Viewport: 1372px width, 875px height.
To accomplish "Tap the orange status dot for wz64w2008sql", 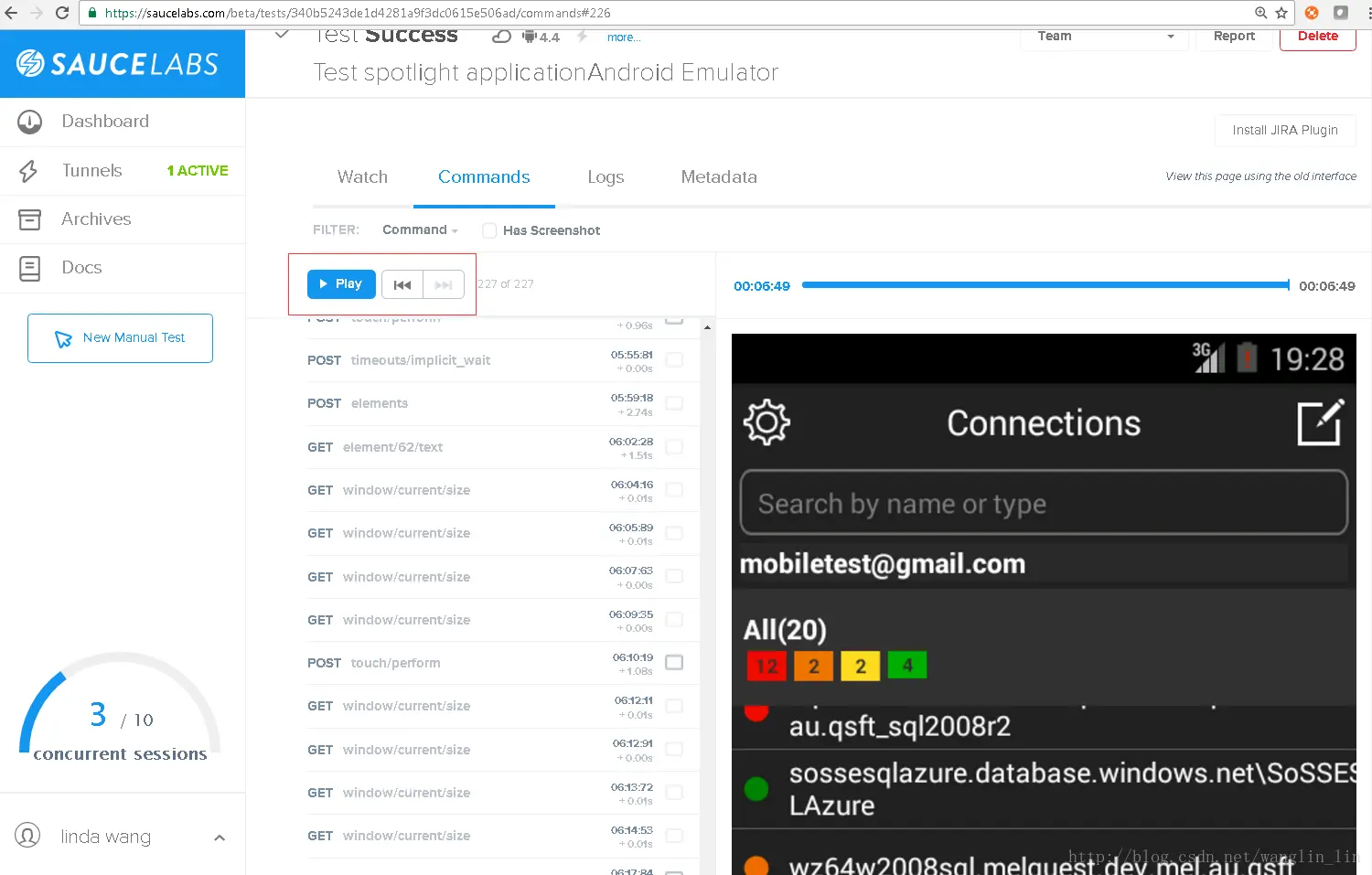I will [756, 866].
